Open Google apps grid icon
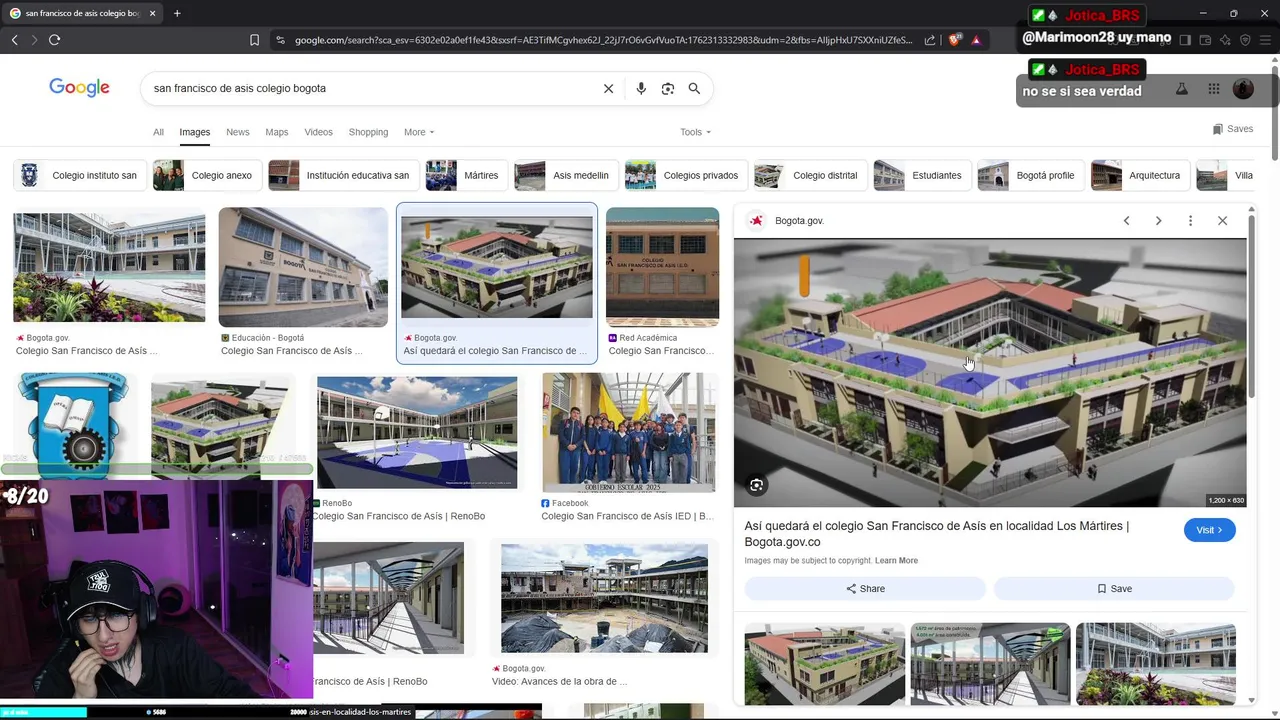This screenshot has height=720, width=1280. [1213, 89]
